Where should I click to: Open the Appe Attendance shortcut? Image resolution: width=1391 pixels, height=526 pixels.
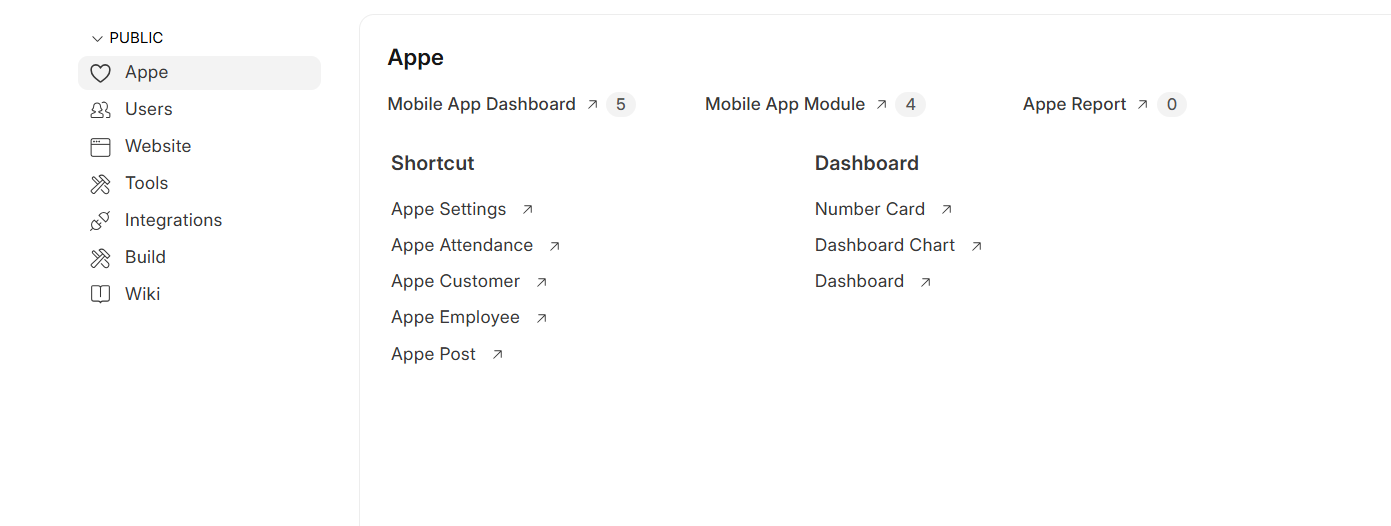pos(462,245)
